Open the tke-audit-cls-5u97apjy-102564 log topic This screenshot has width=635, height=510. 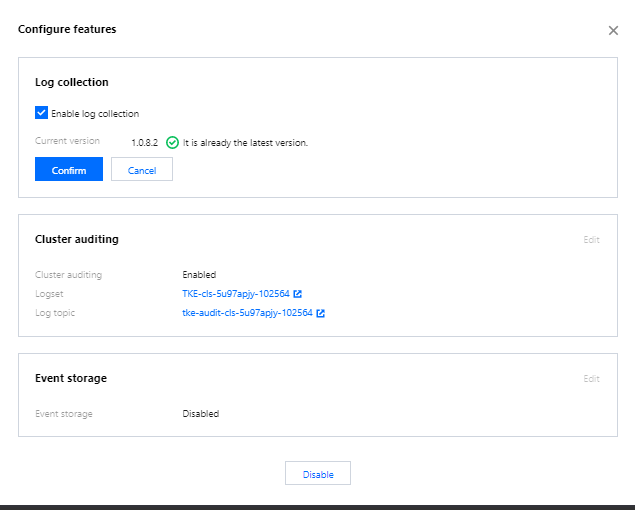246,313
